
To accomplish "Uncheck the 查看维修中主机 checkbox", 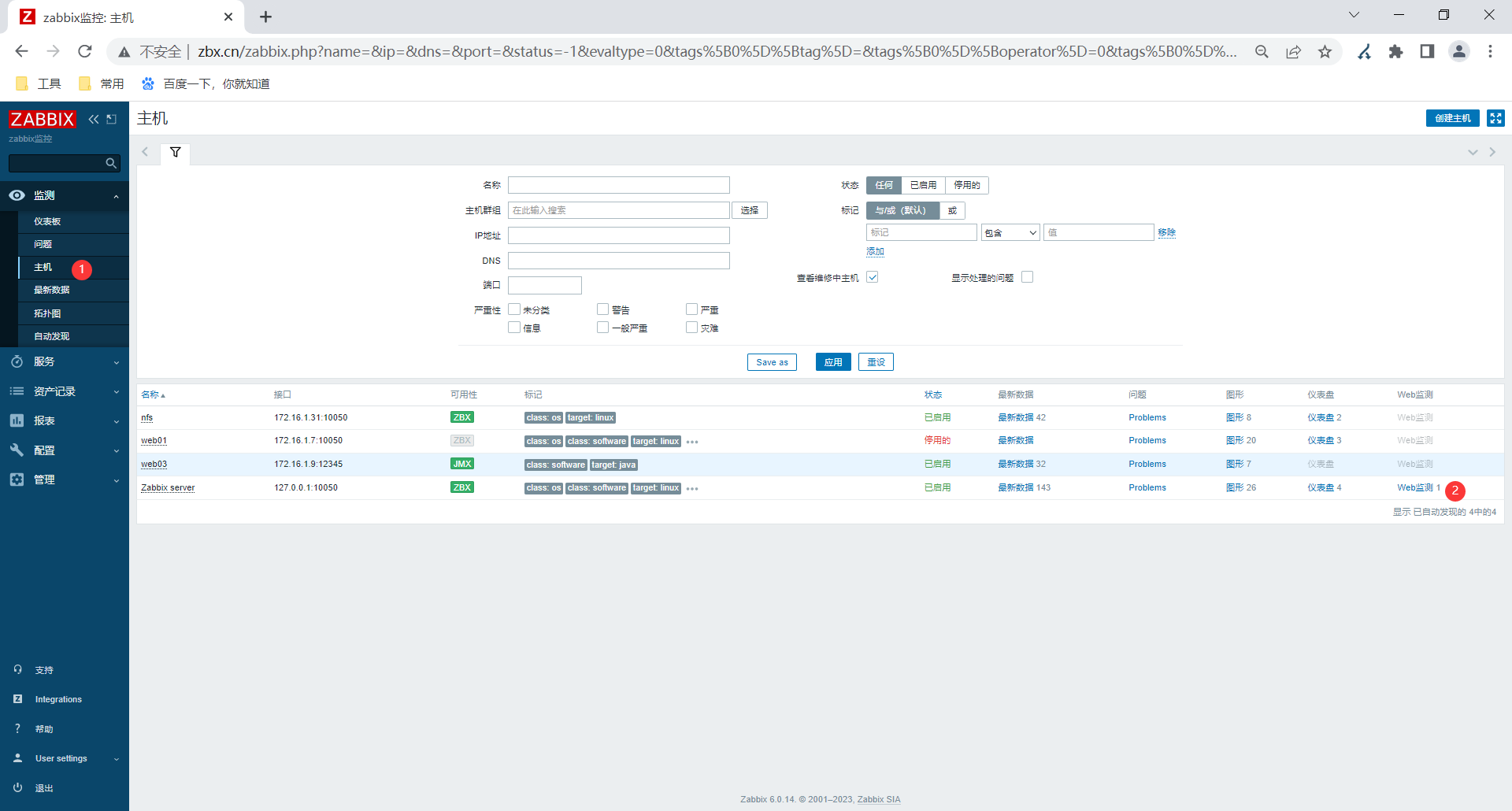I will pos(873,277).
